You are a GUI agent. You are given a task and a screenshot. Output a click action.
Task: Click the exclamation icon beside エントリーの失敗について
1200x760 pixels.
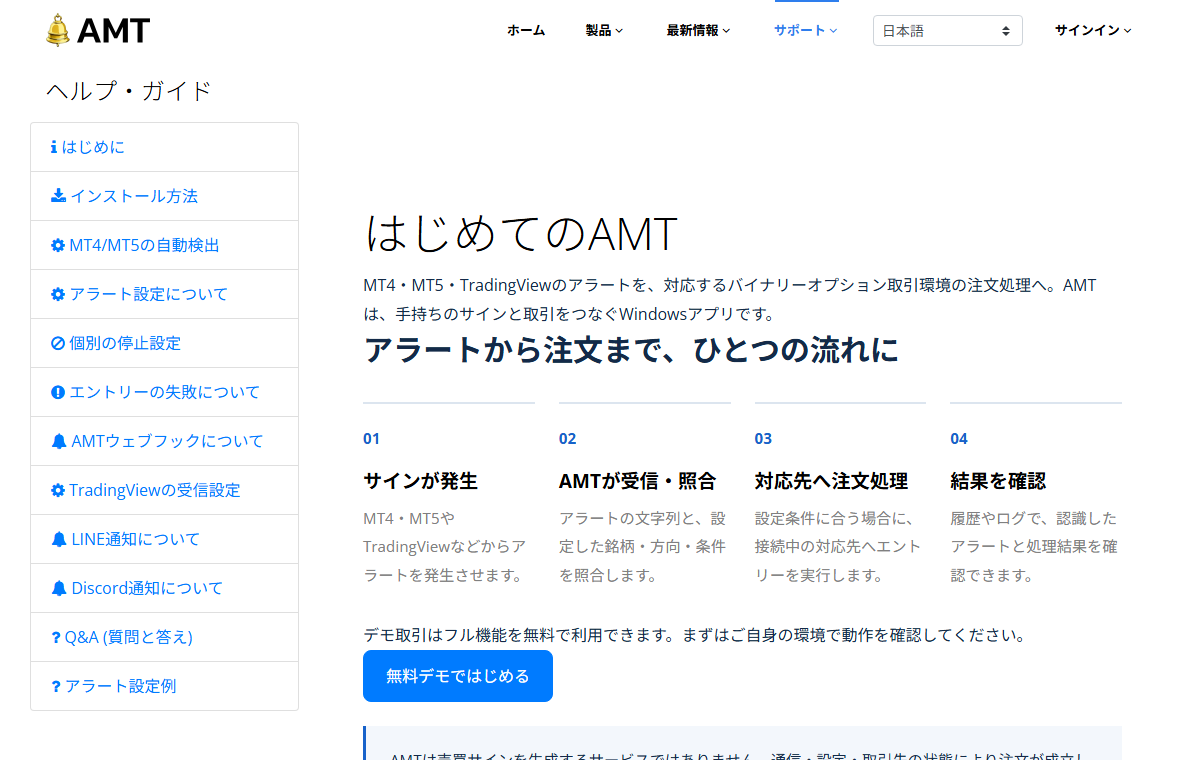point(58,392)
